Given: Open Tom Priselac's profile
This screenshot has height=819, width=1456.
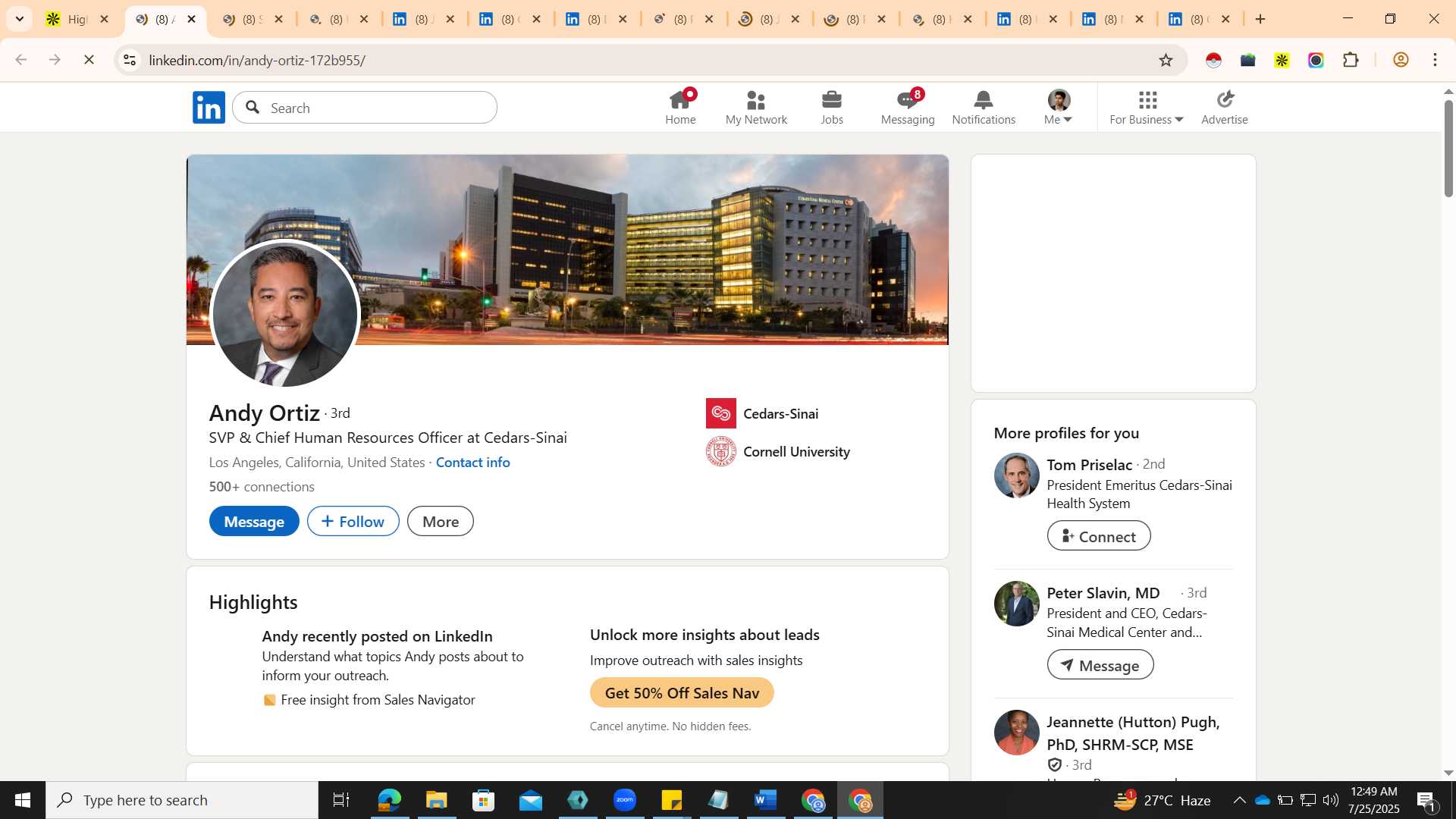Looking at the screenshot, I should pos(1089,464).
